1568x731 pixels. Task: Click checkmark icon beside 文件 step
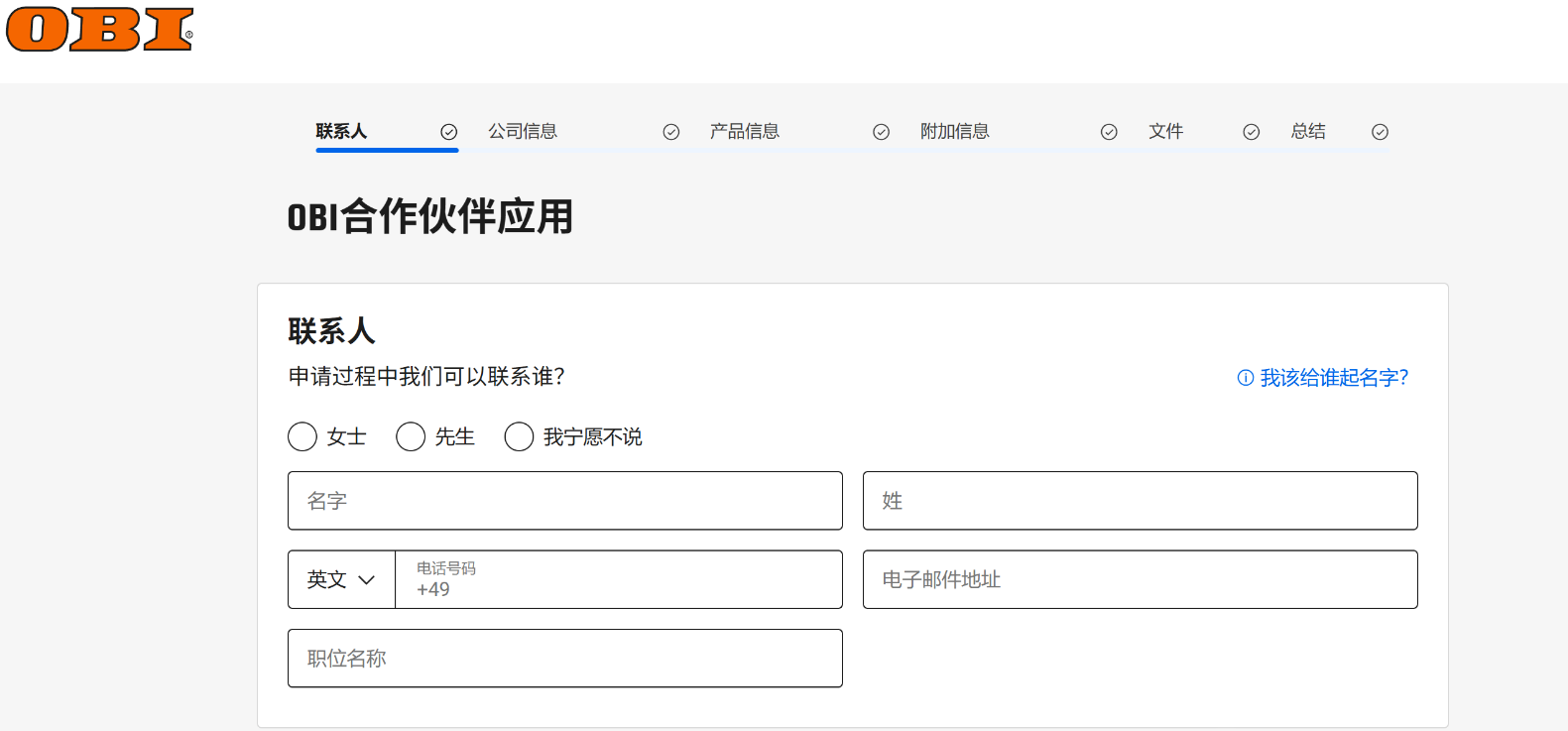tap(1251, 132)
